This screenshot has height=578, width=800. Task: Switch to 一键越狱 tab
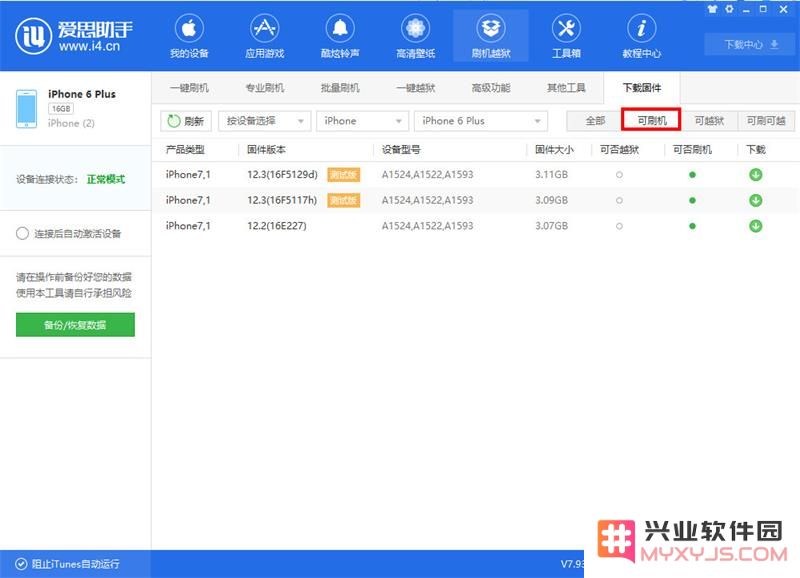(415, 88)
